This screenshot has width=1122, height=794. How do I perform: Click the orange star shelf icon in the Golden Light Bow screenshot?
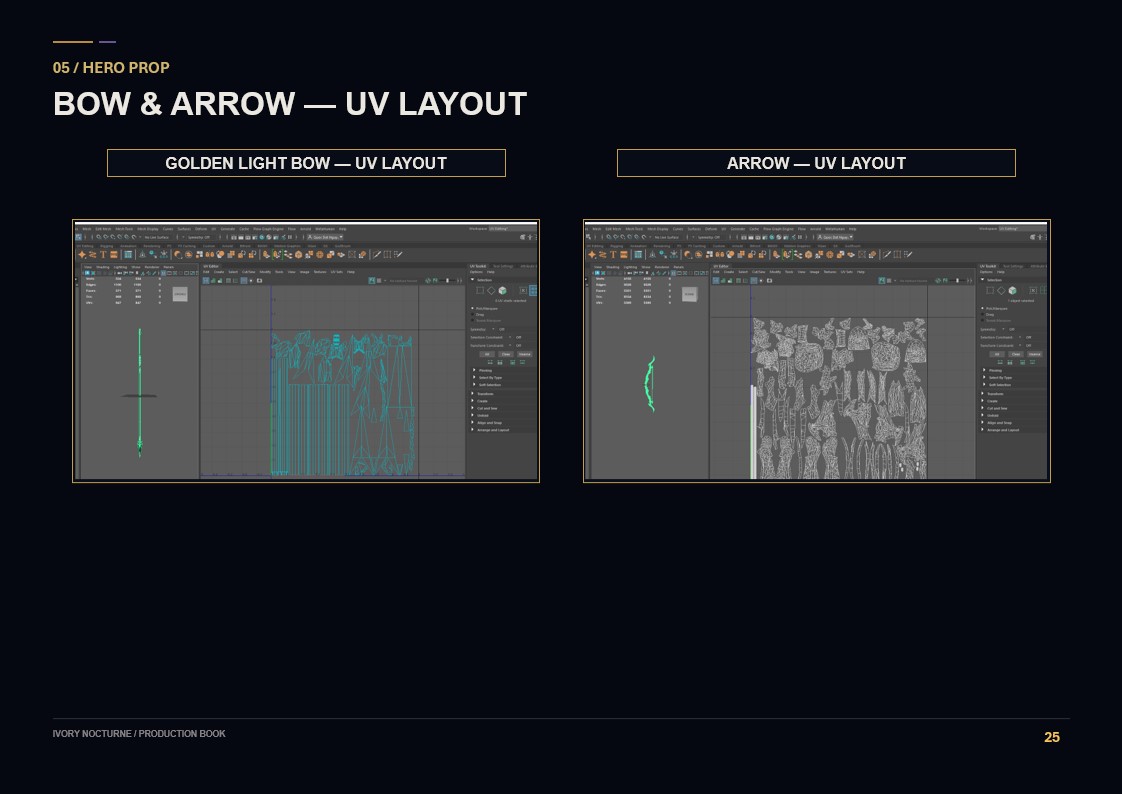click(82, 255)
